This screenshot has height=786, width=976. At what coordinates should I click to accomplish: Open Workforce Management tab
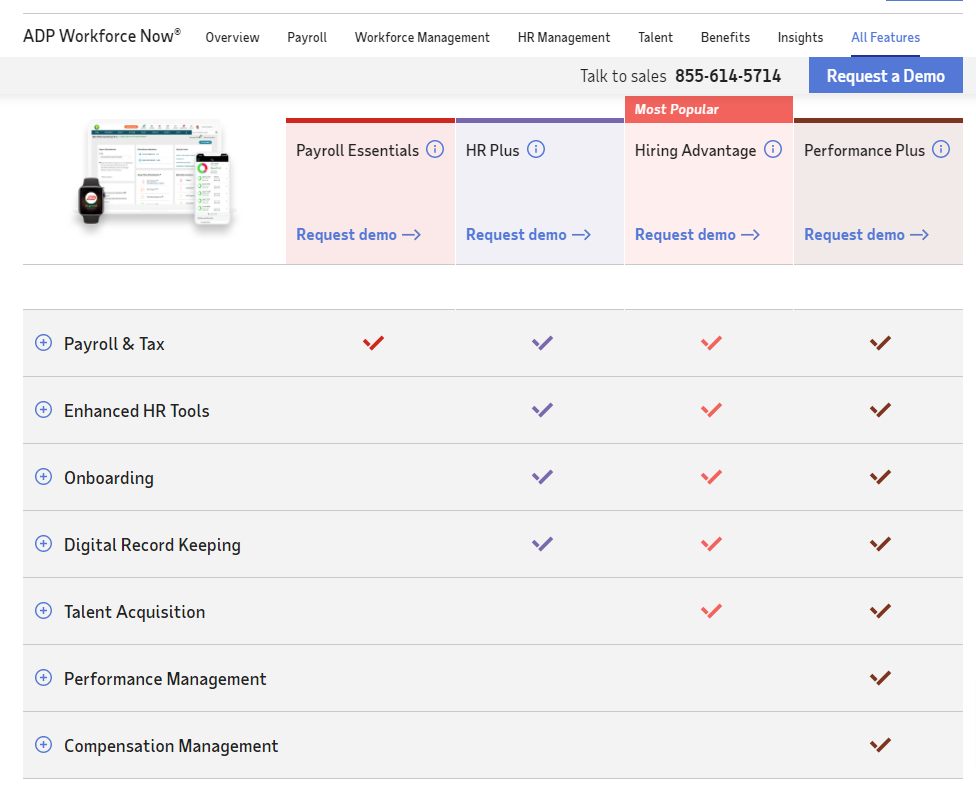pyautogui.click(x=422, y=37)
